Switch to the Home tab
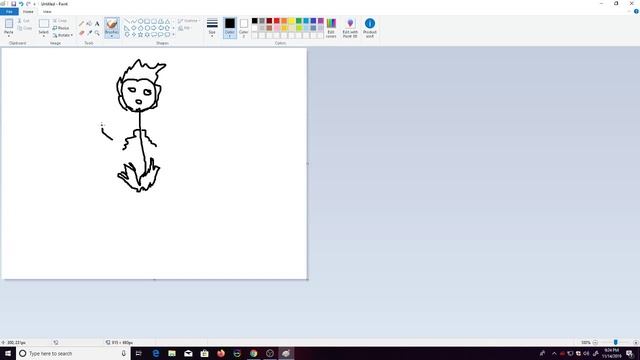The image size is (640, 360). 28,12
